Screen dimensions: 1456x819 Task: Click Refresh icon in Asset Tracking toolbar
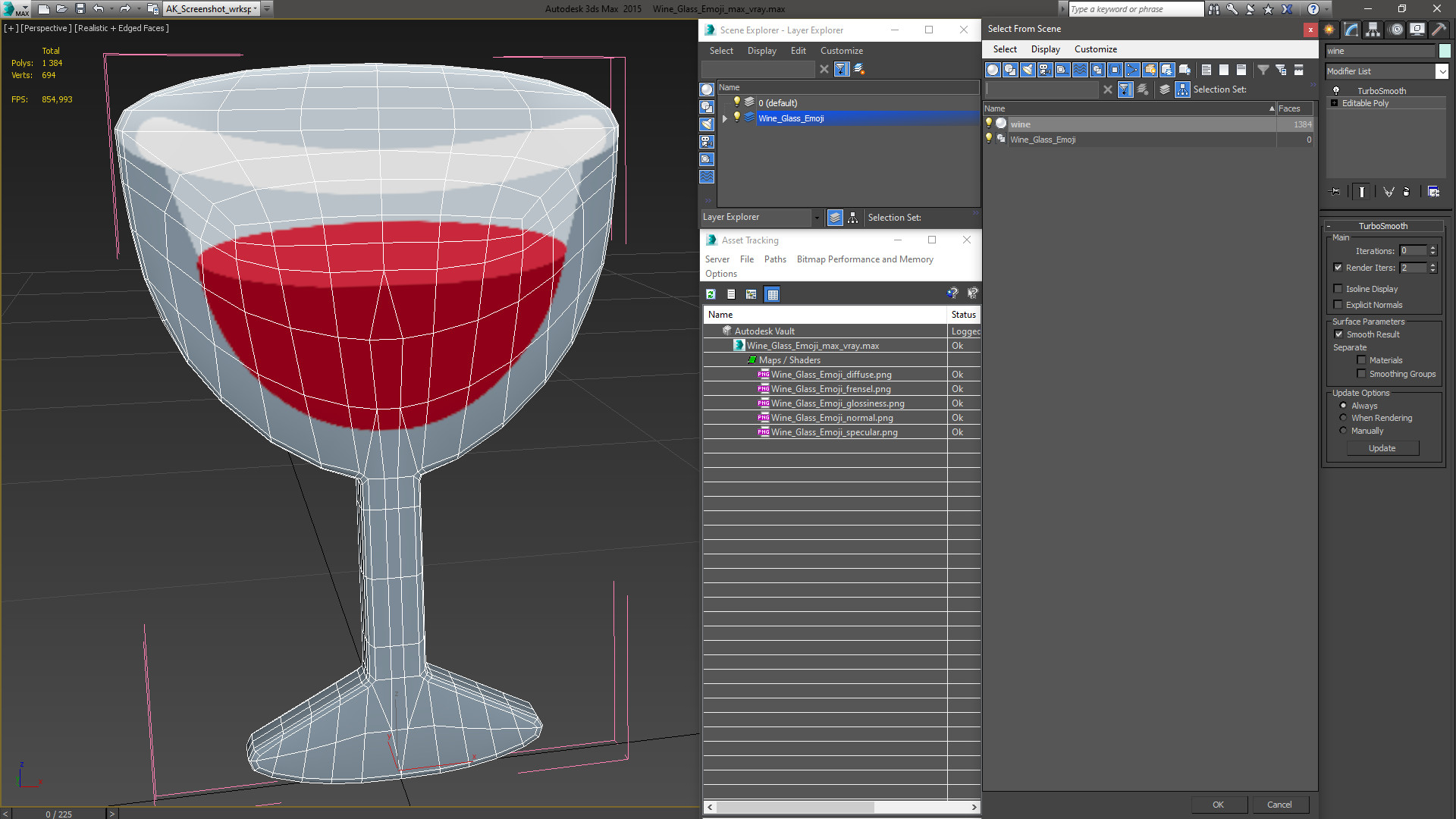pos(711,294)
